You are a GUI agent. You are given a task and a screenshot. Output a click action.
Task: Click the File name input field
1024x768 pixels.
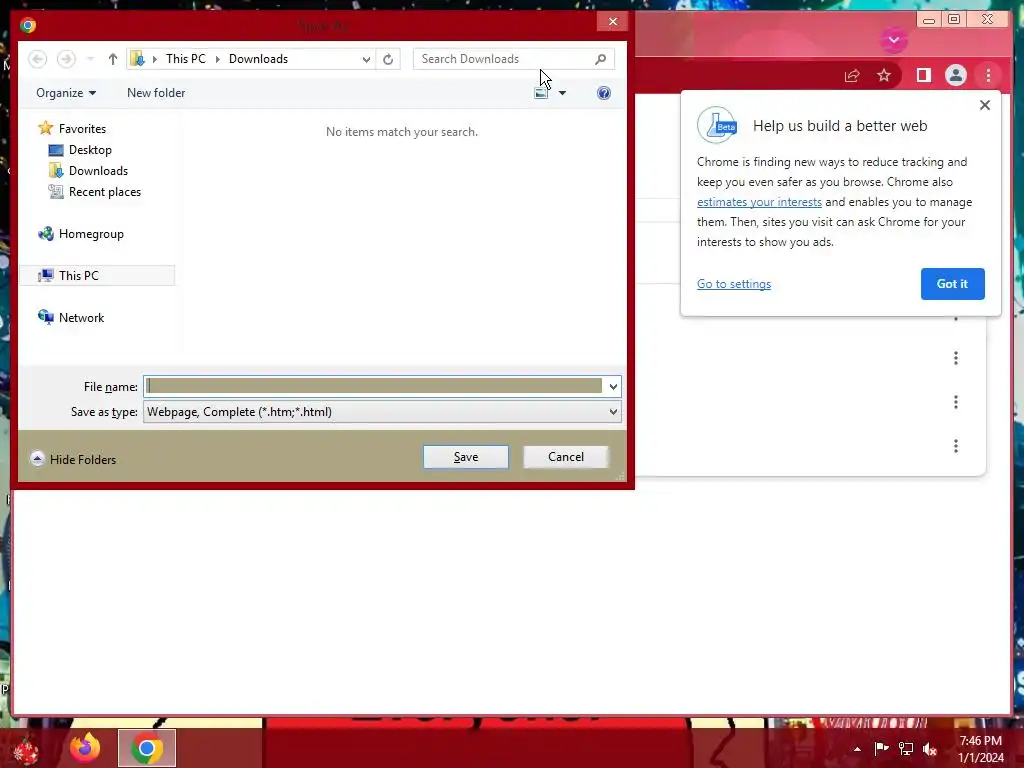(x=374, y=386)
